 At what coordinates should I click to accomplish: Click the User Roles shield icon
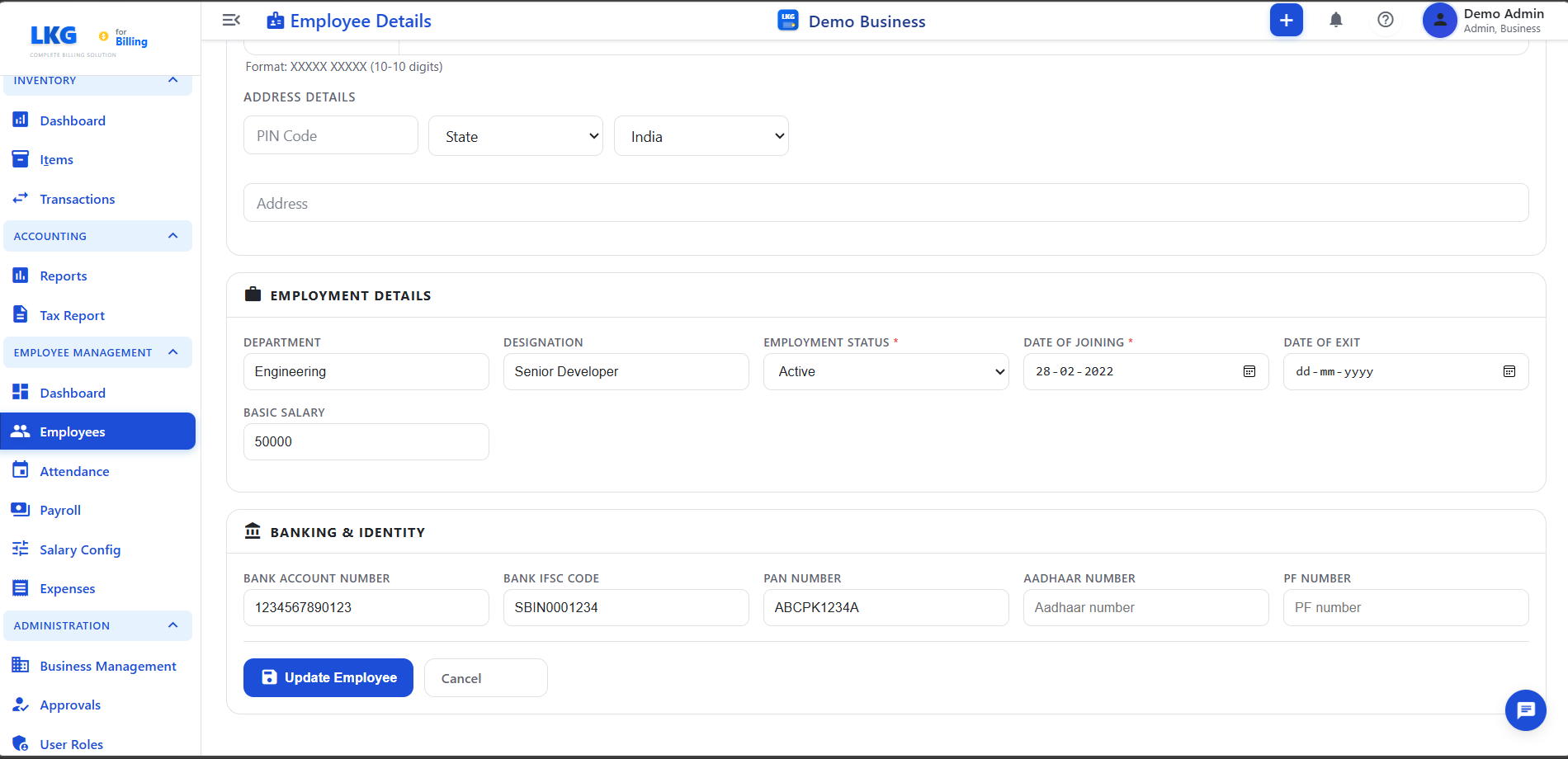[21, 743]
